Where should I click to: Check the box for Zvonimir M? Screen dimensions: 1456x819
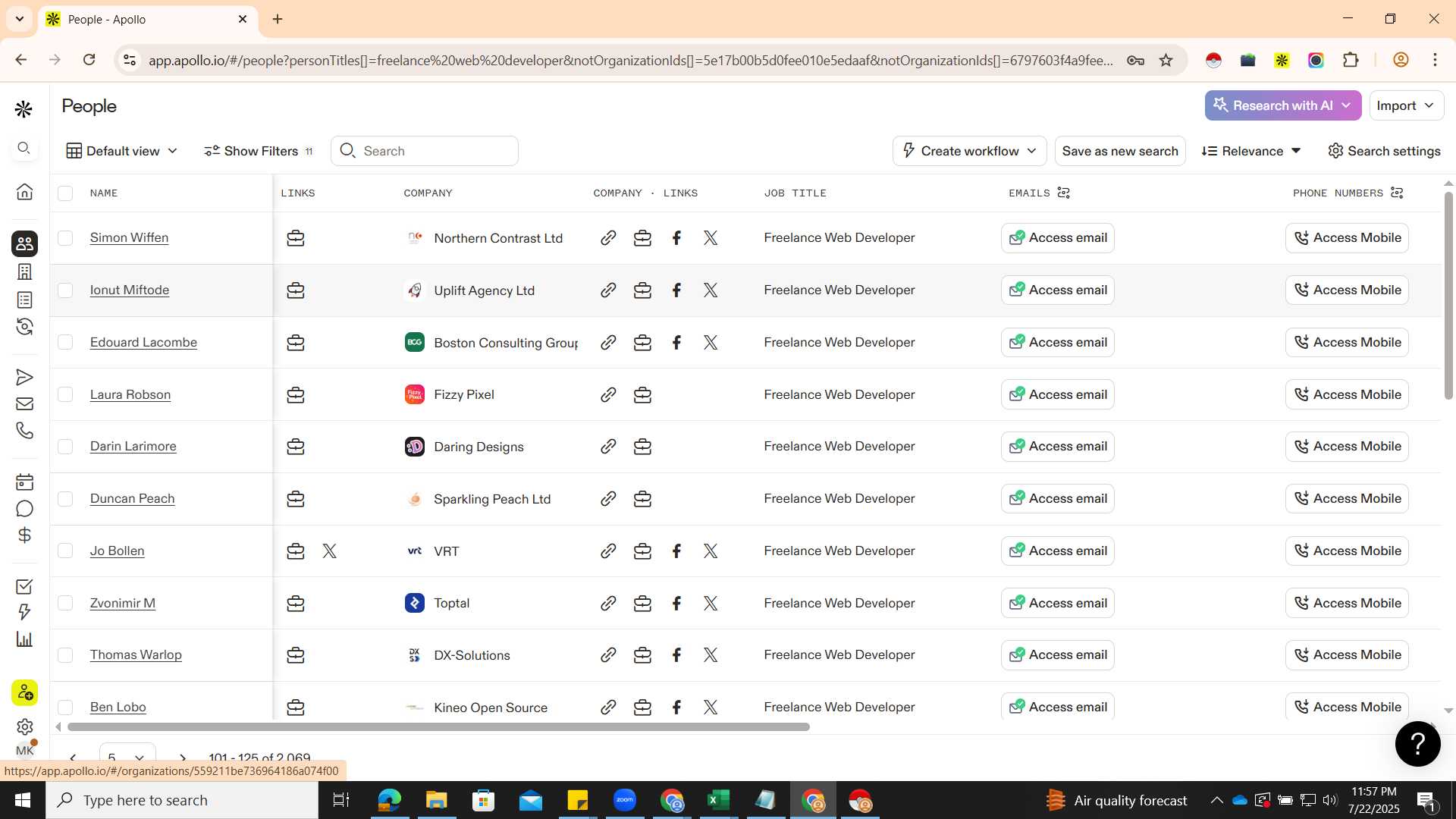[65, 603]
